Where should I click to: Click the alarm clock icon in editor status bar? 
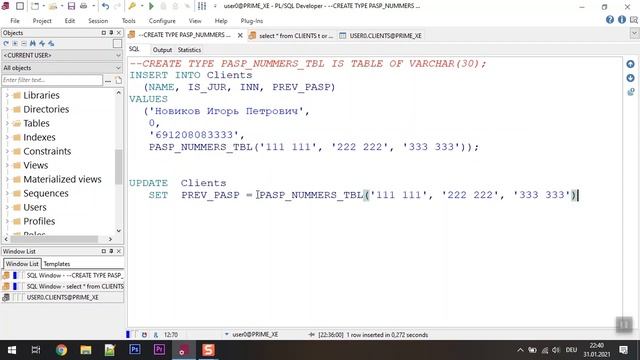coord(144,335)
